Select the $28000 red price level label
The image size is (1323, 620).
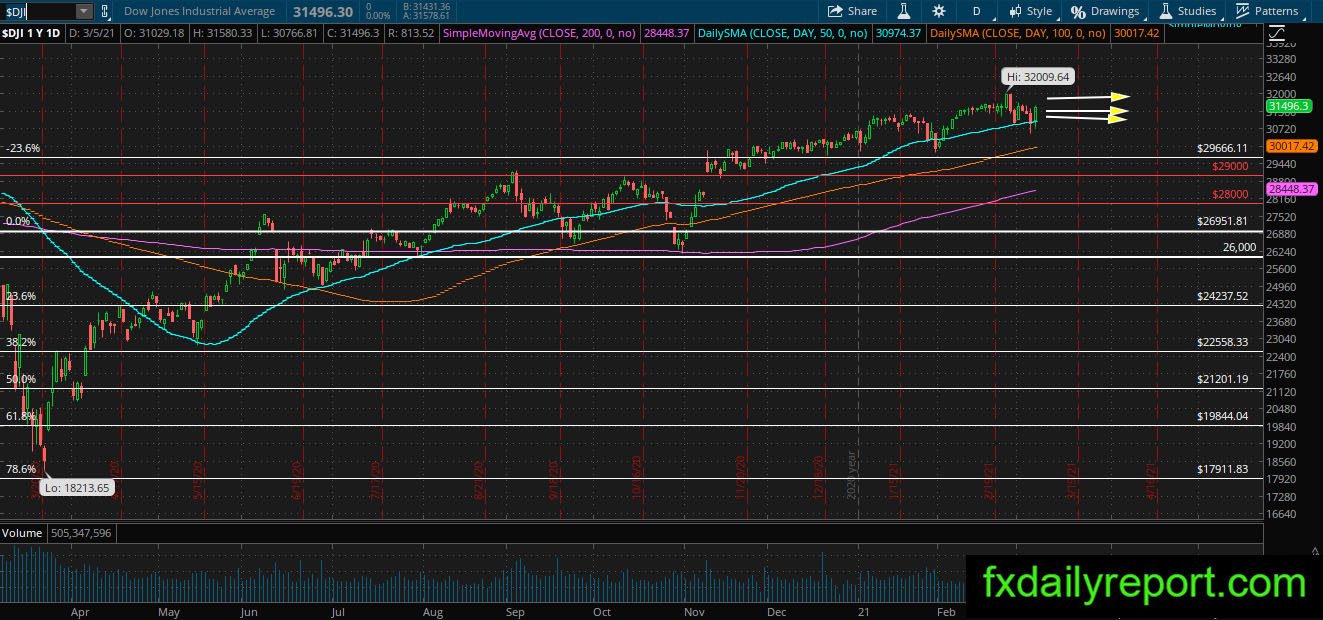(1230, 194)
